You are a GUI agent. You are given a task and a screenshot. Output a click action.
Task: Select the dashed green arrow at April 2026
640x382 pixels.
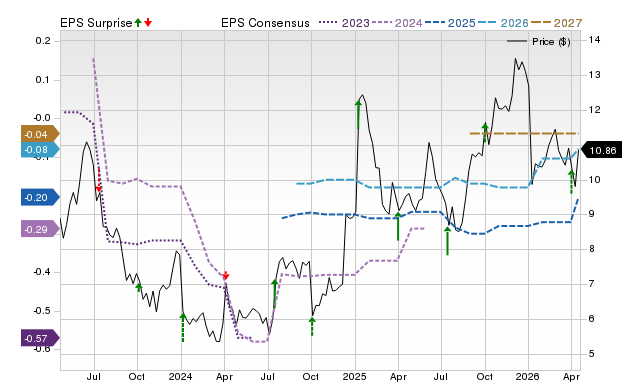pyautogui.click(x=571, y=182)
